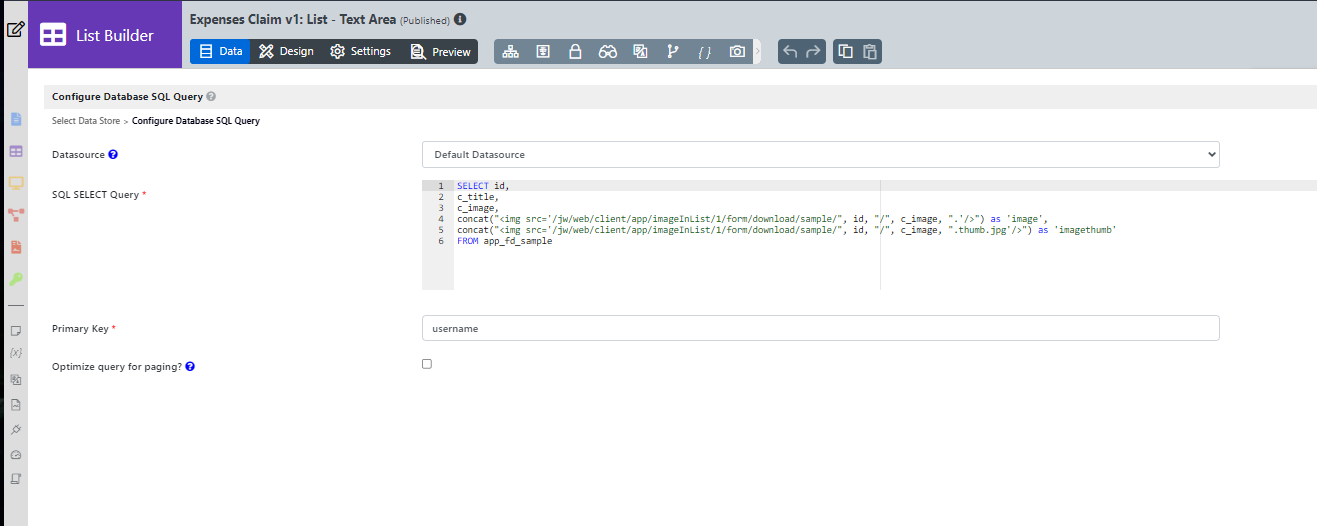
Task: Click the redo arrow button
Action: click(x=814, y=52)
